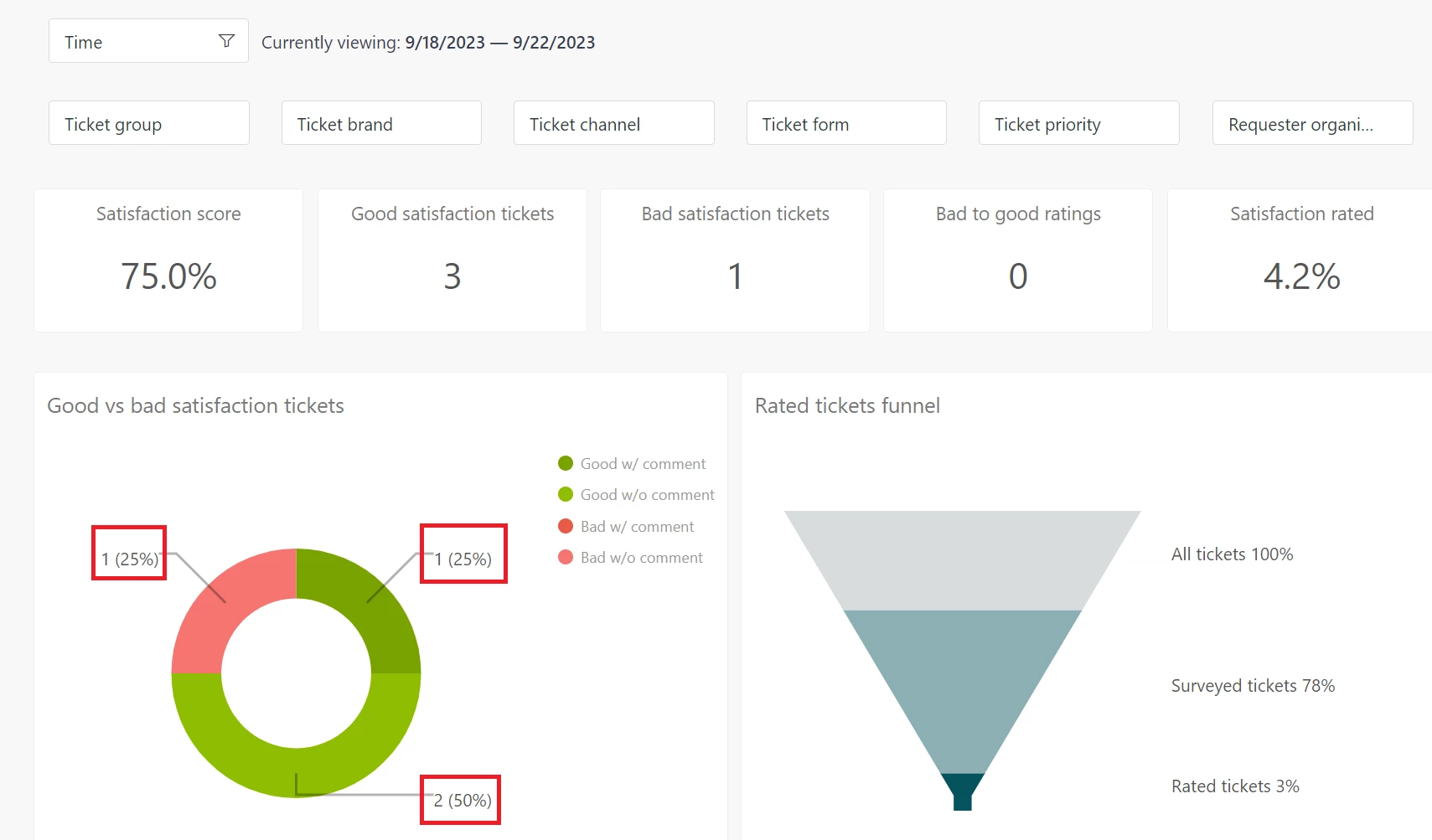Image resolution: width=1432 pixels, height=840 pixels.
Task: Open the Requester organization filter
Action: [1312, 123]
